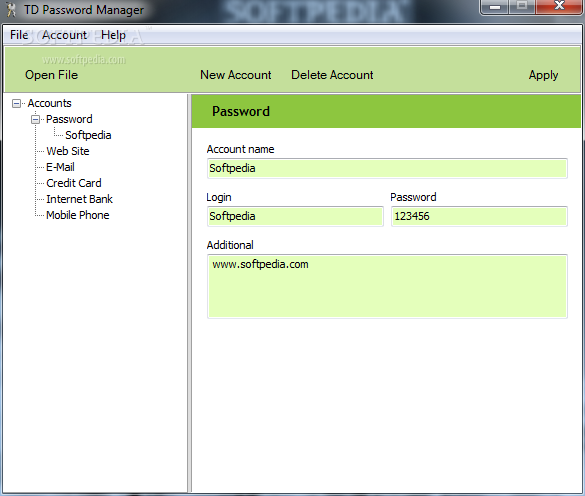Click the Open File toolbar button
585x496 pixels.
tap(51, 75)
